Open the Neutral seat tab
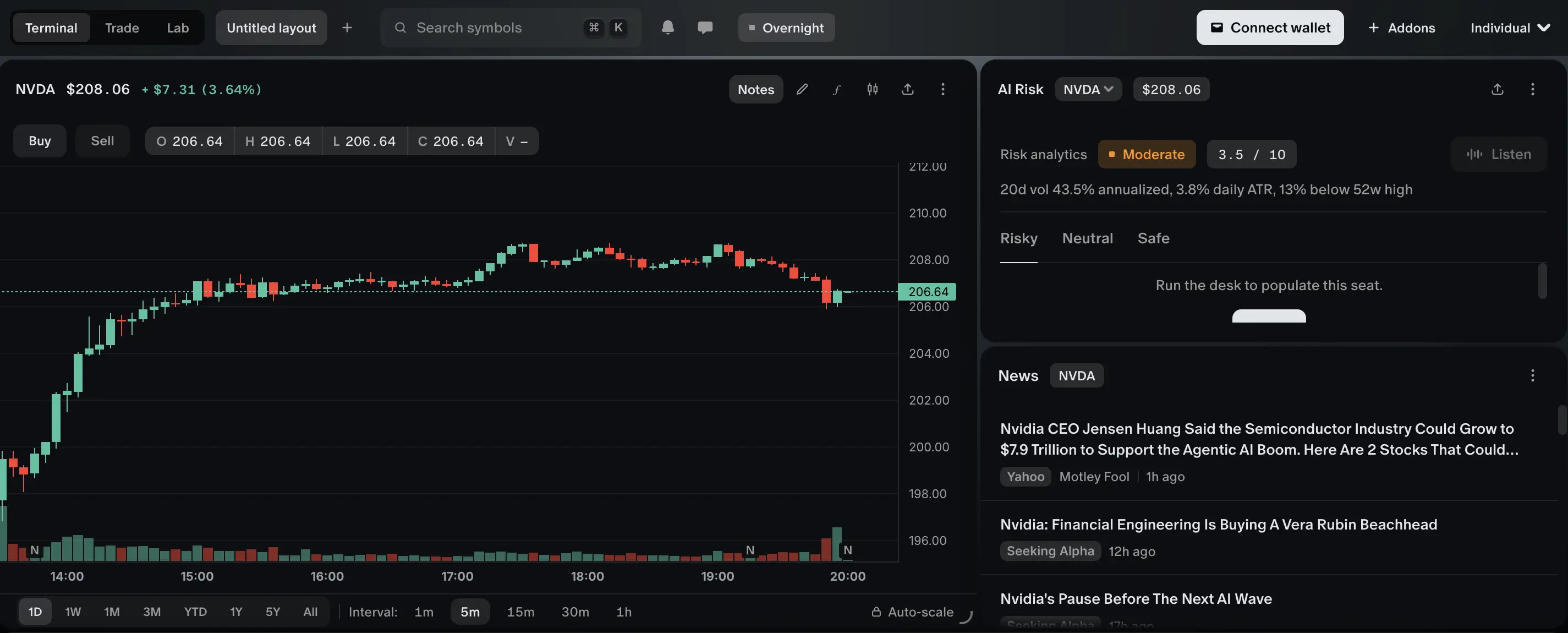Image resolution: width=1568 pixels, height=633 pixels. (x=1087, y=238)
